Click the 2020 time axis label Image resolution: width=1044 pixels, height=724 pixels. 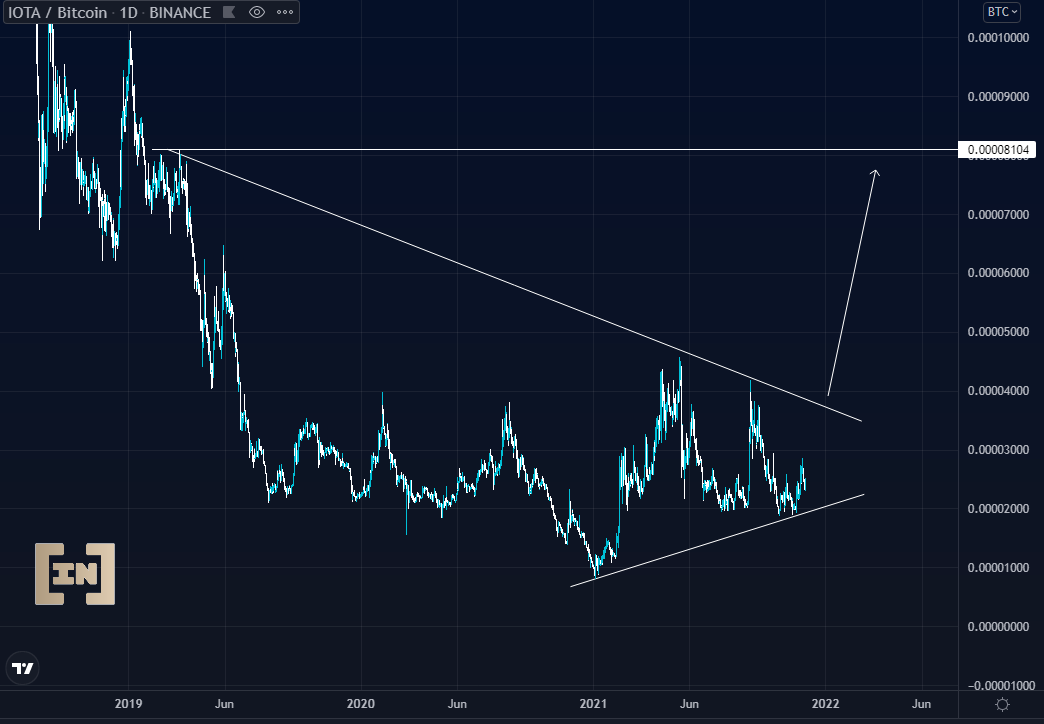pos(361,703)
